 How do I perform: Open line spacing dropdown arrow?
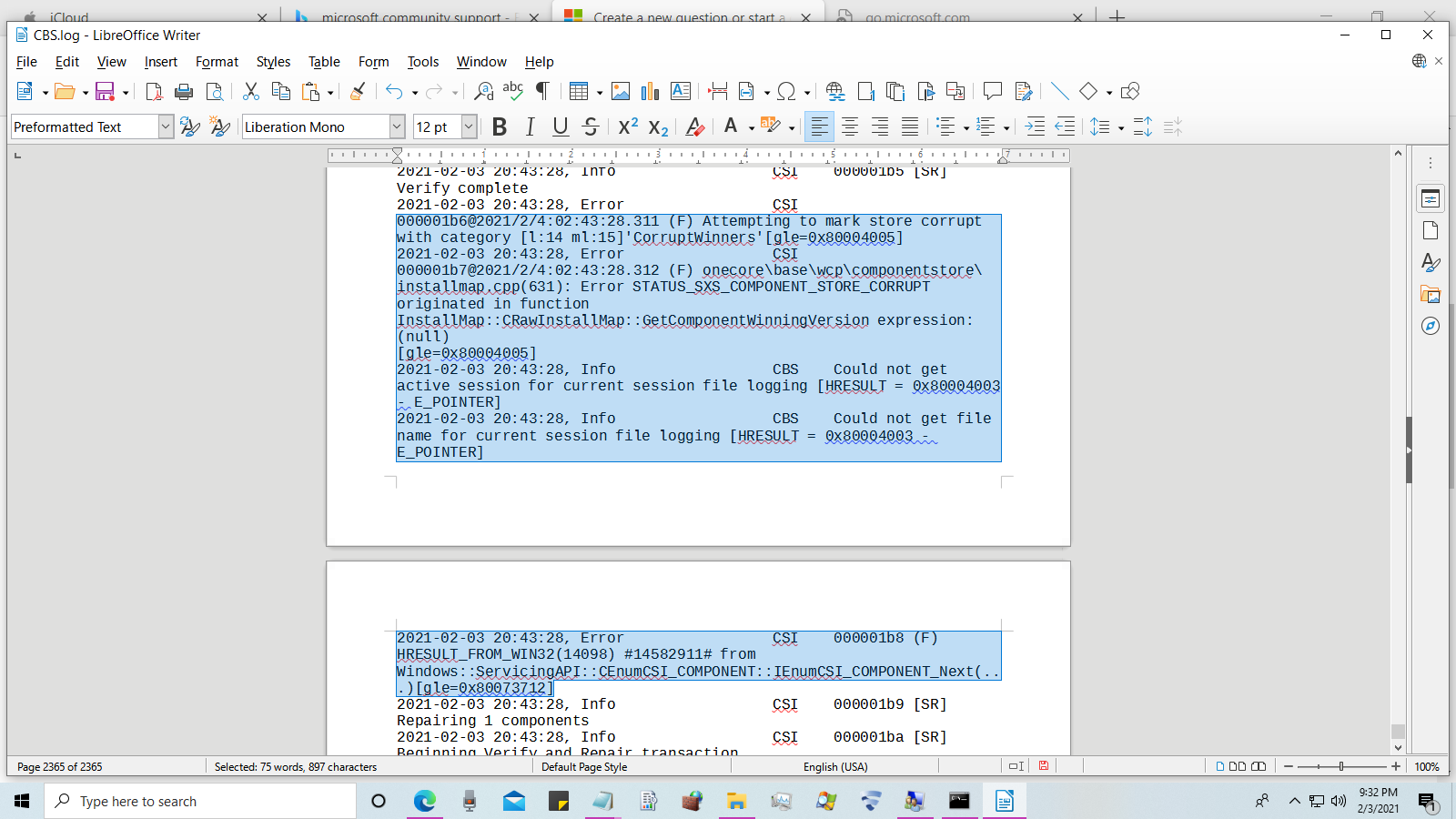(x=1120, y=127)
